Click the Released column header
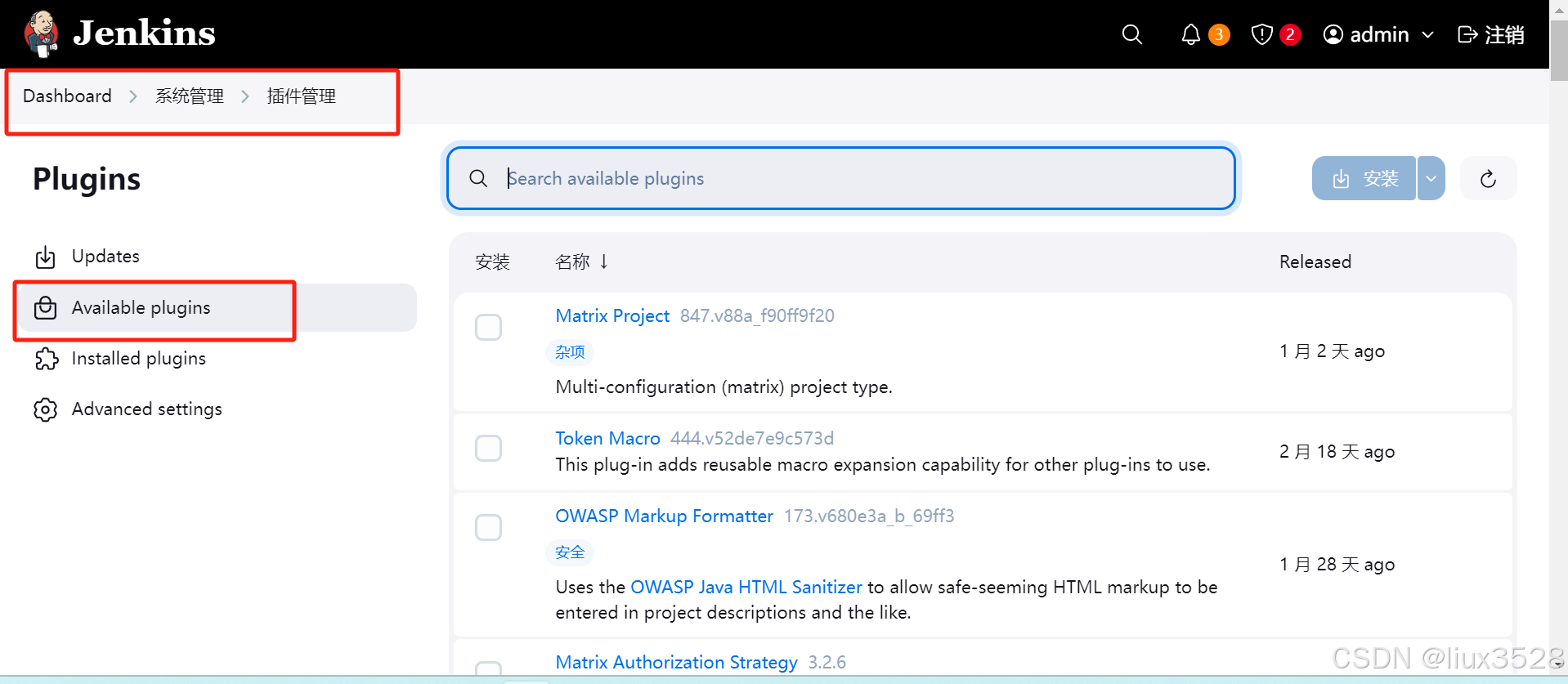This screenshot has height=684, width=1568. coord(1315,262)
